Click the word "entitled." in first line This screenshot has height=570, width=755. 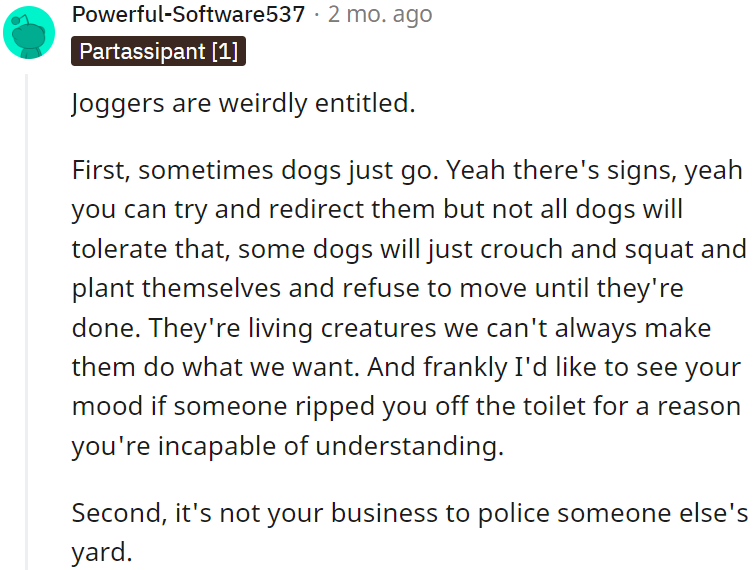coord(364,104)
